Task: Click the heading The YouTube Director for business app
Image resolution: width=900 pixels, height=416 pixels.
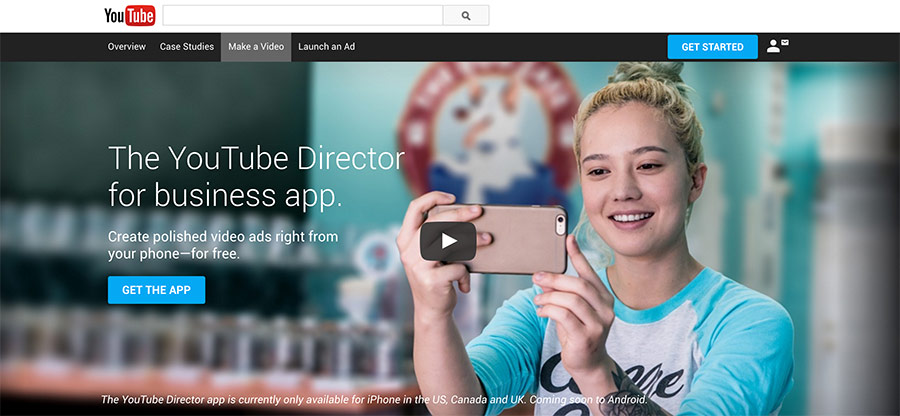Action: (256, 177)
